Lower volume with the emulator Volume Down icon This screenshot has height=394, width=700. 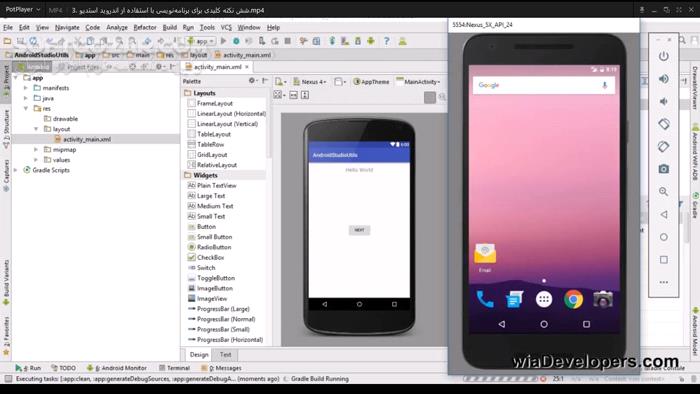pyautogui.click(x=664, y=101)
